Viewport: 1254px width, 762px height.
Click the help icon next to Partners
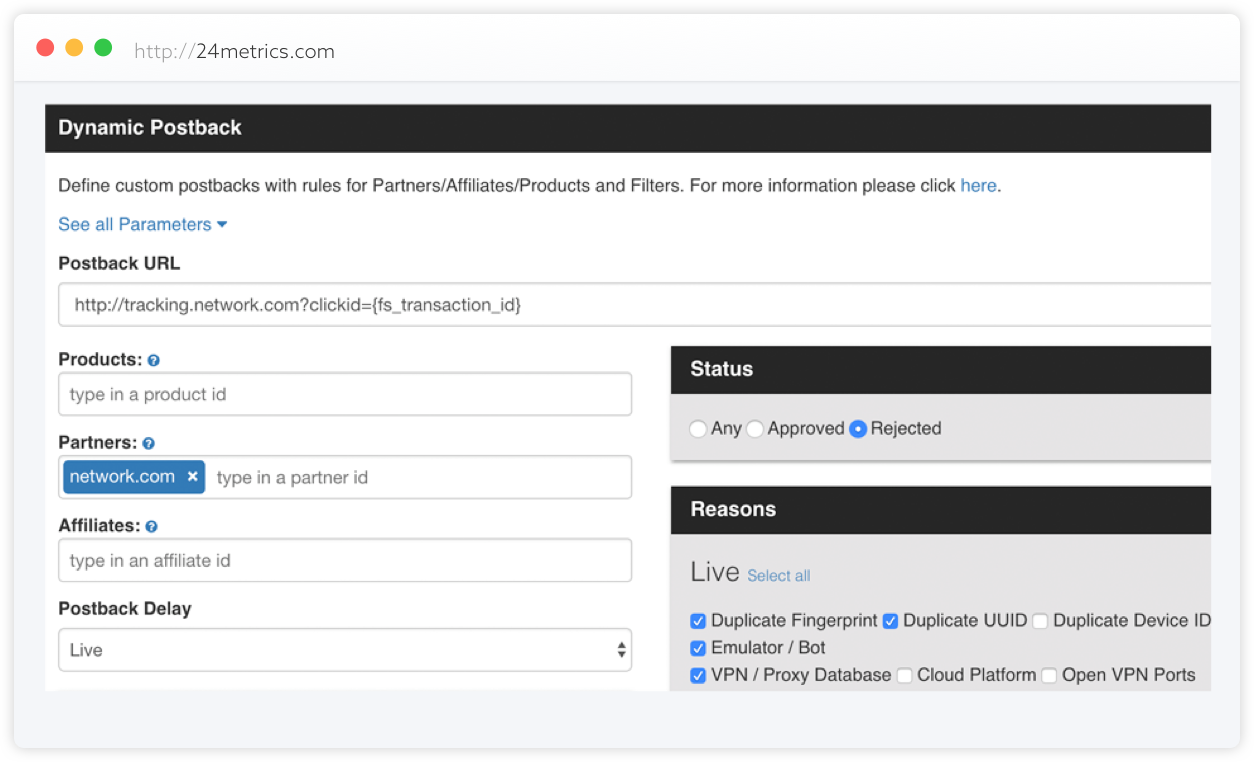pos(149,443)
